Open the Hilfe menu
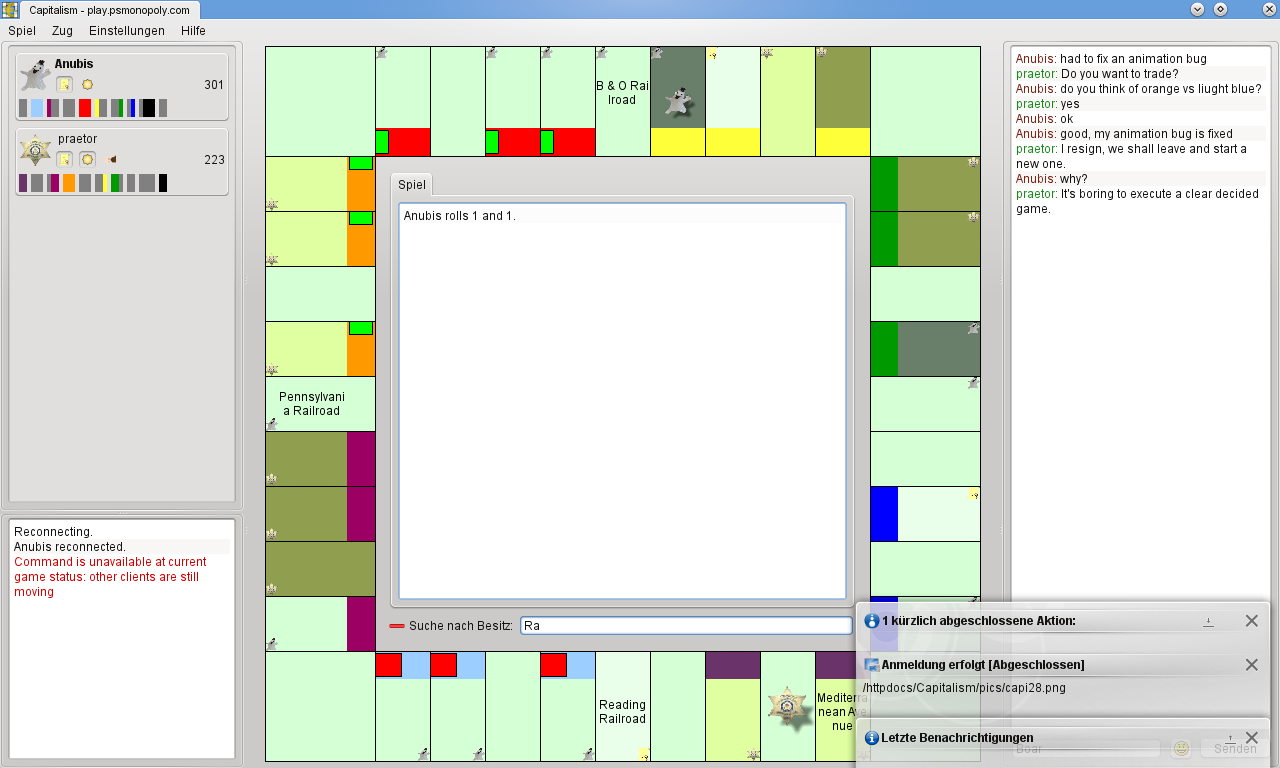 193,31
